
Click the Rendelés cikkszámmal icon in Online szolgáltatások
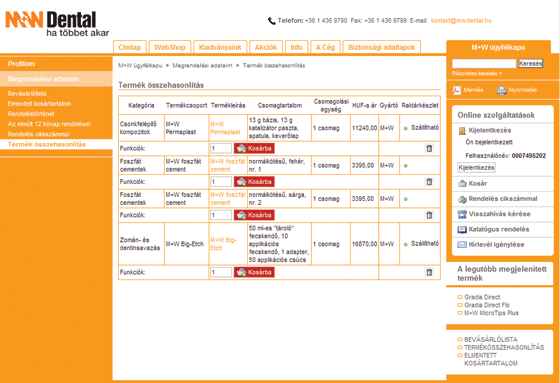[462, 199]
